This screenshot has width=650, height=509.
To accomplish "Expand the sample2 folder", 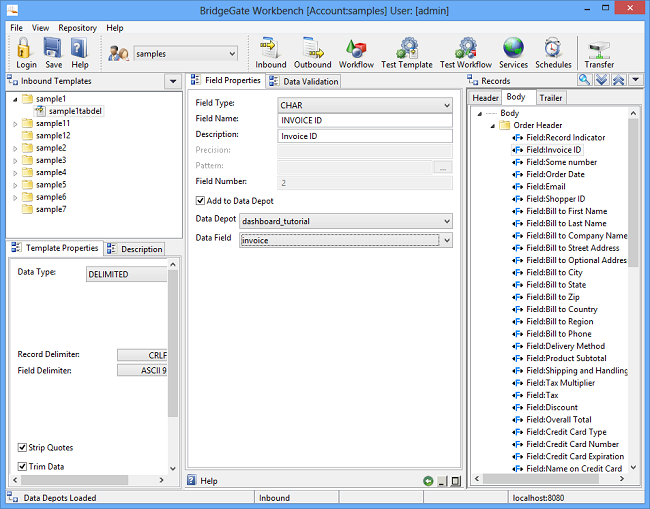I will coord(15,148).
